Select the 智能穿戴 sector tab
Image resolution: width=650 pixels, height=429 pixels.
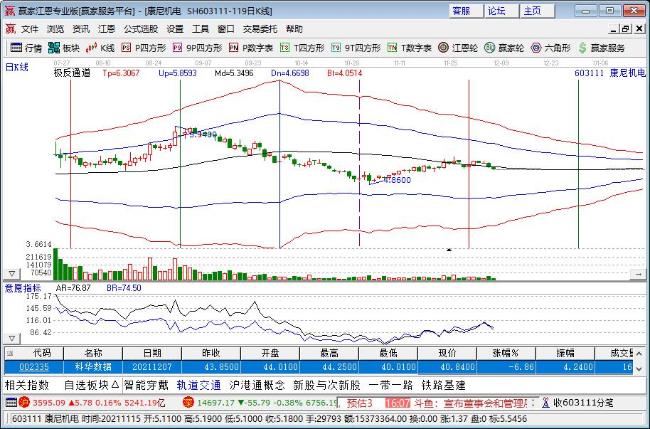(146, 385)
